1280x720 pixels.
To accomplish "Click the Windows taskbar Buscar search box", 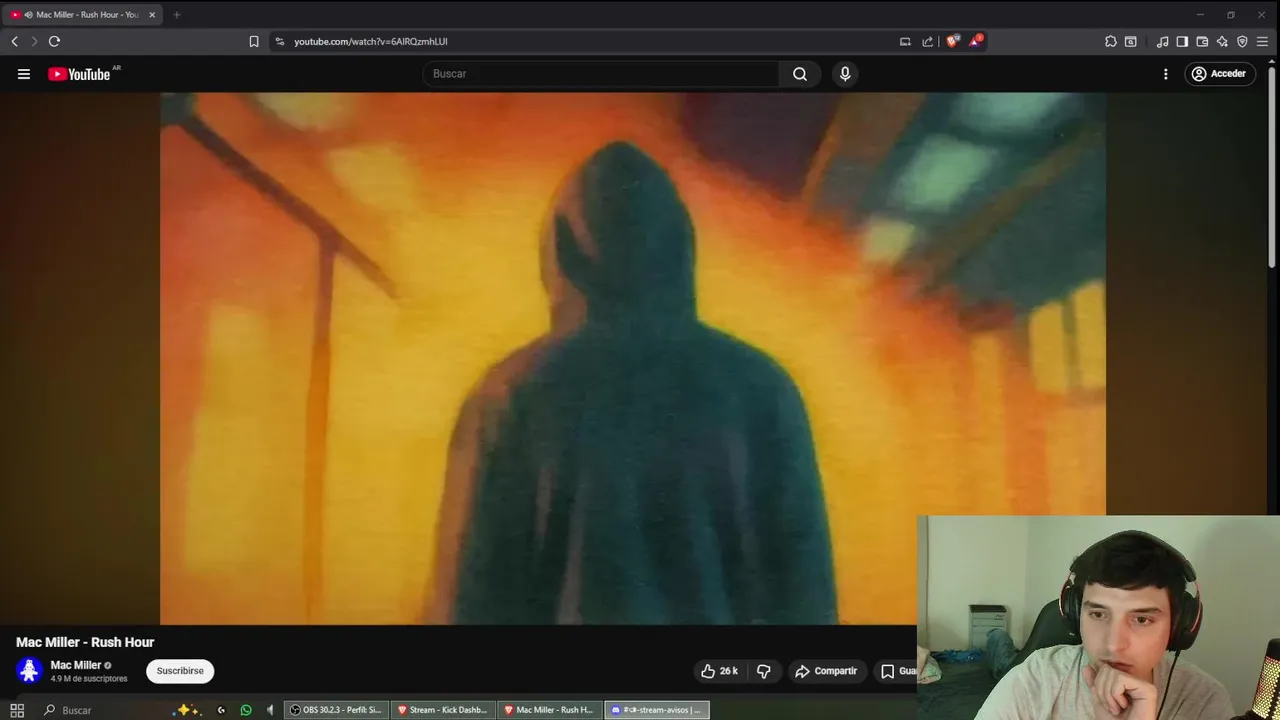I will coord(110,710).
